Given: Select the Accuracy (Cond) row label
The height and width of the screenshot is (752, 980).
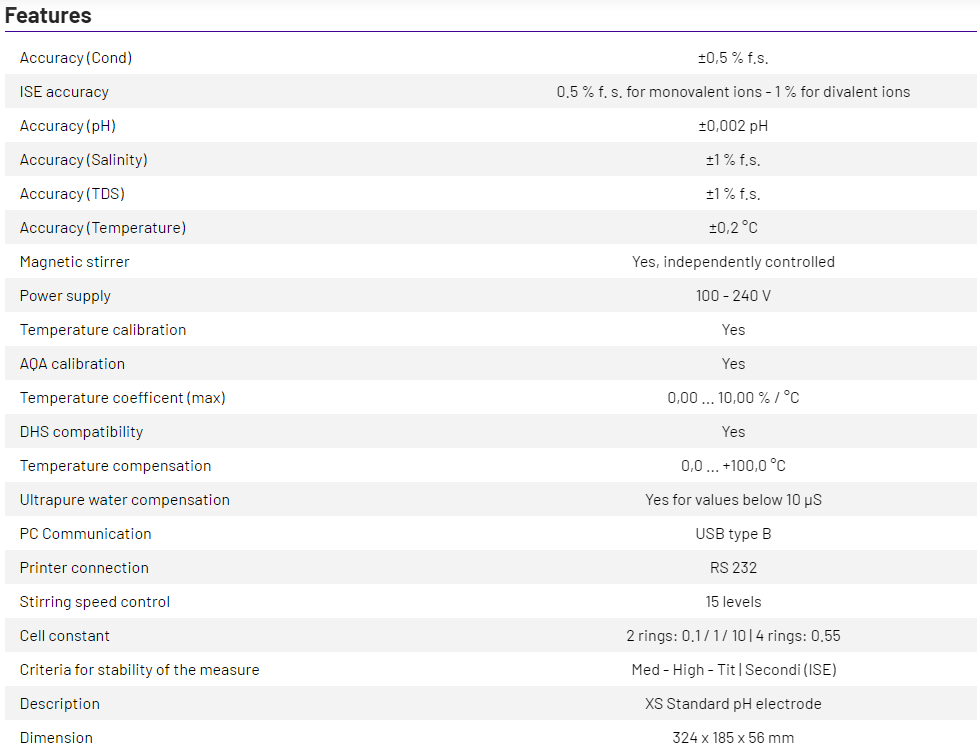Looking at the screenshot, I should (76, 58).
